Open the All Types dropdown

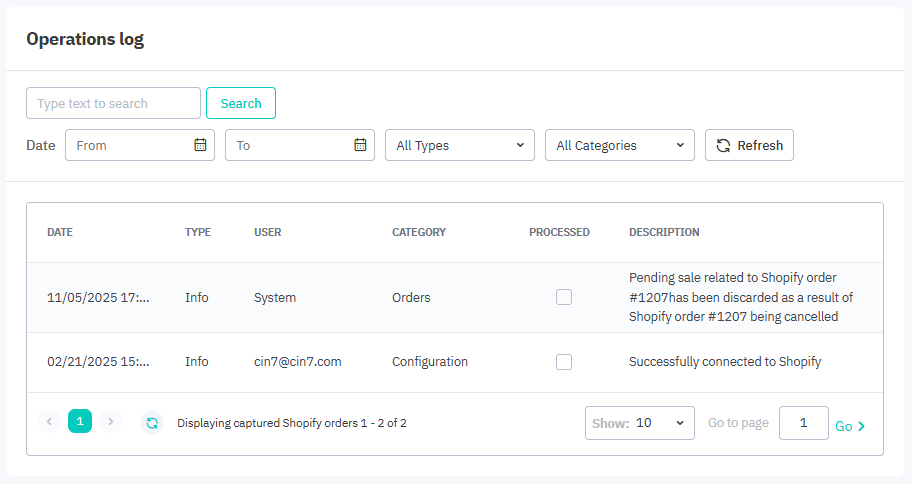(x=460, y=145)
